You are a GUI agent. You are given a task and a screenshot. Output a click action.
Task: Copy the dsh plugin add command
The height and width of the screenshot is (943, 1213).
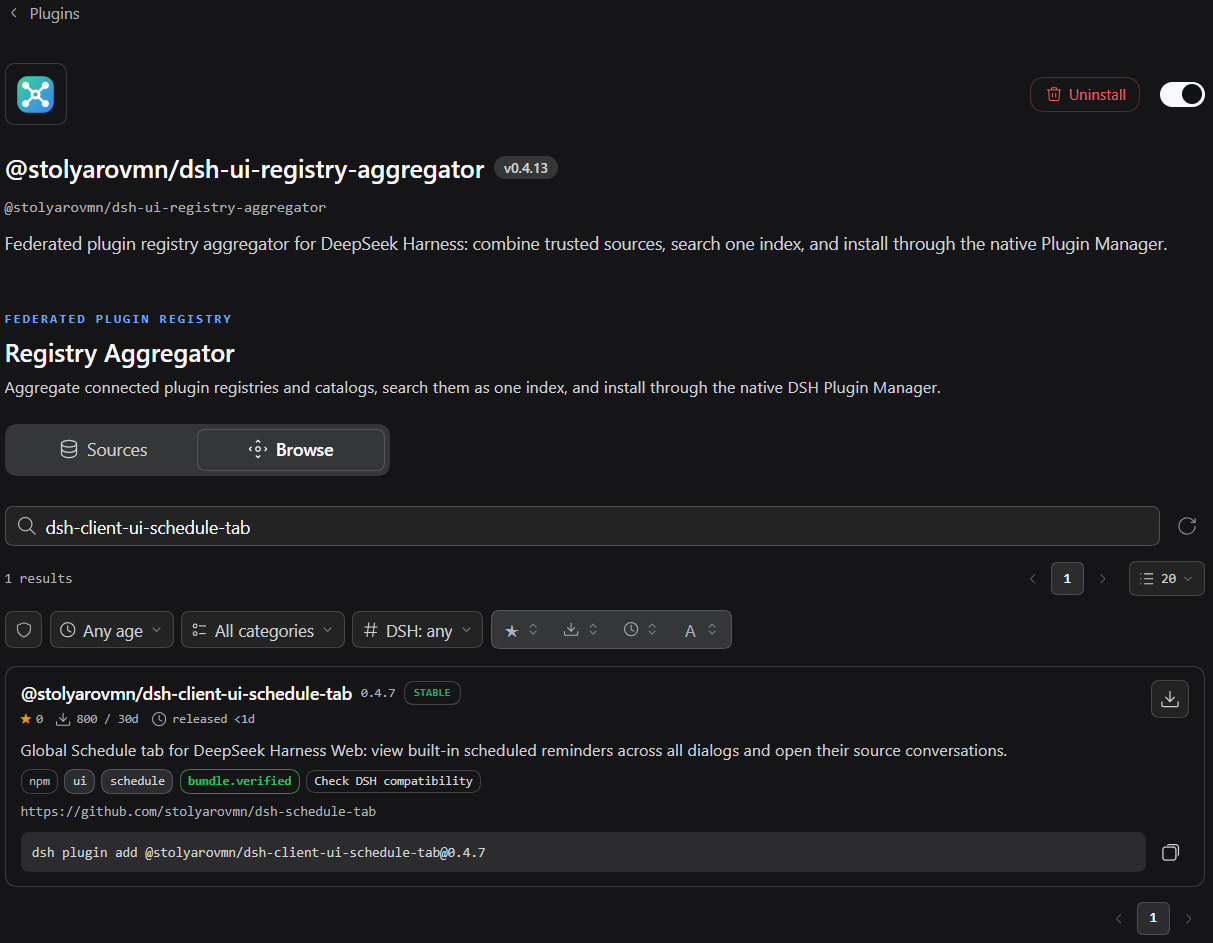pyautogui.click(x=1170, y=852)
